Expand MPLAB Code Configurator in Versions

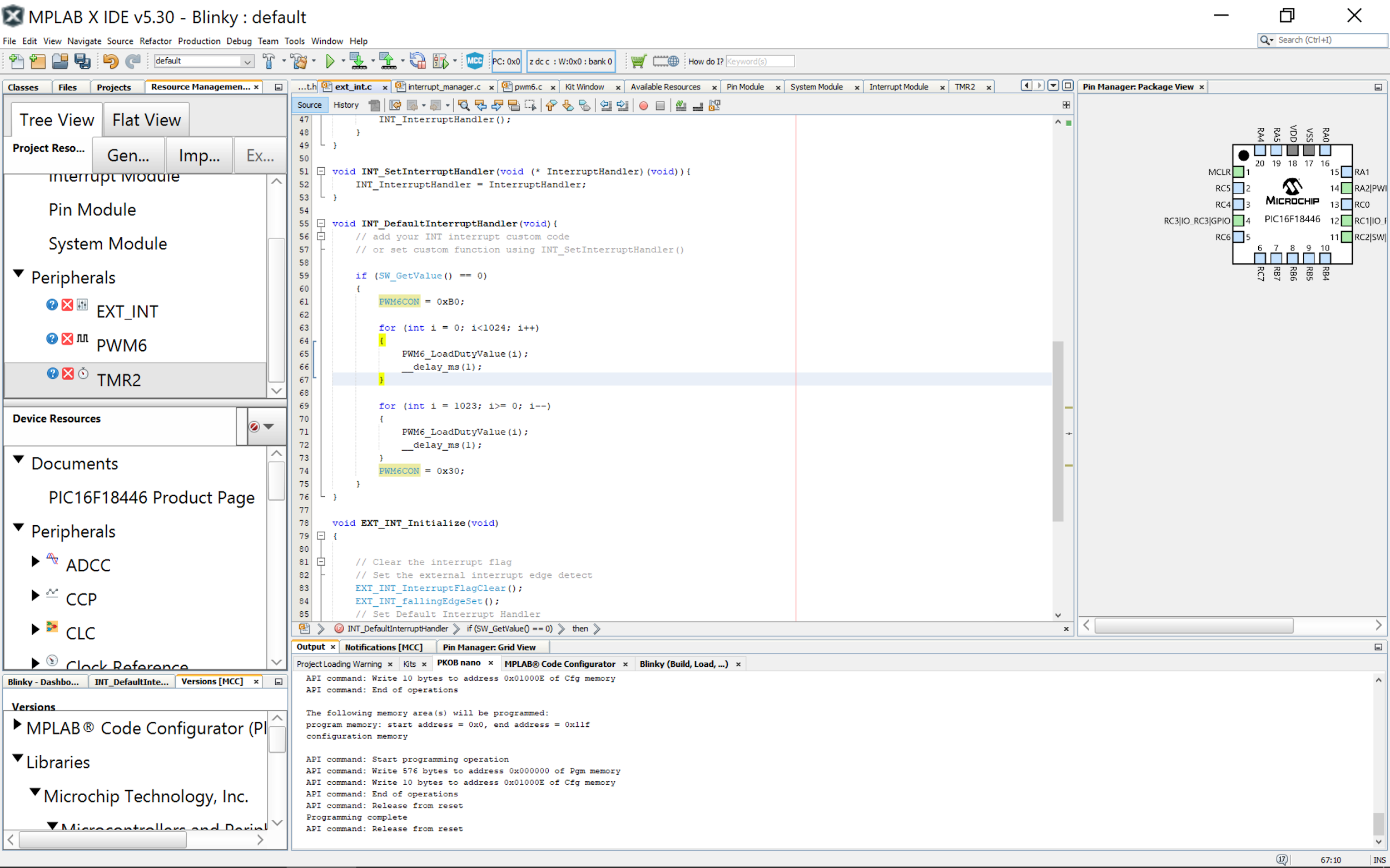coord(17,725)
